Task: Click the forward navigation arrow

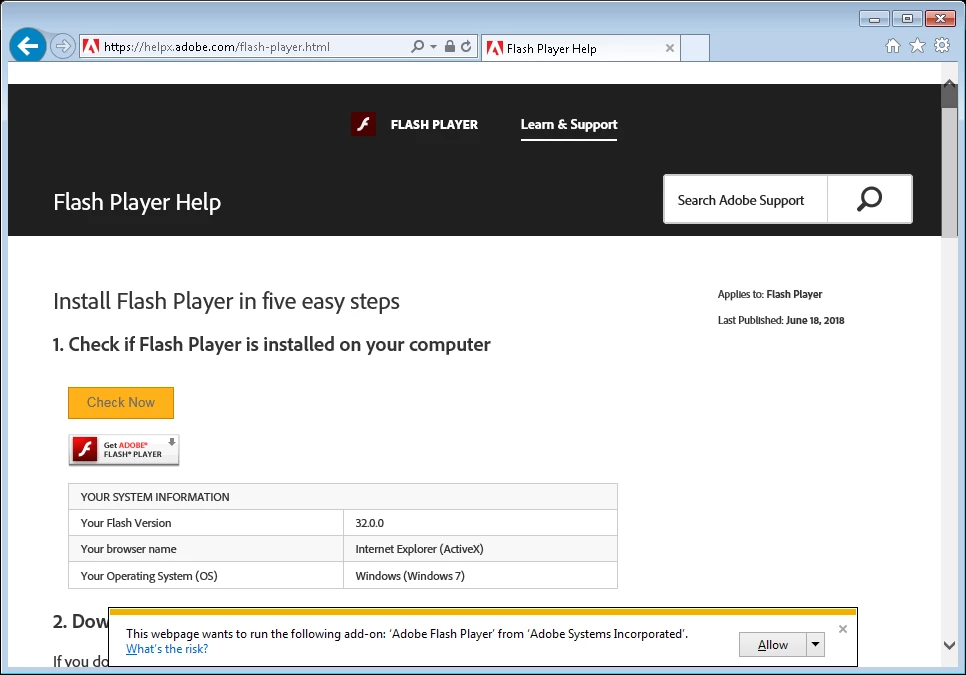Action: (x=62, y=46)
